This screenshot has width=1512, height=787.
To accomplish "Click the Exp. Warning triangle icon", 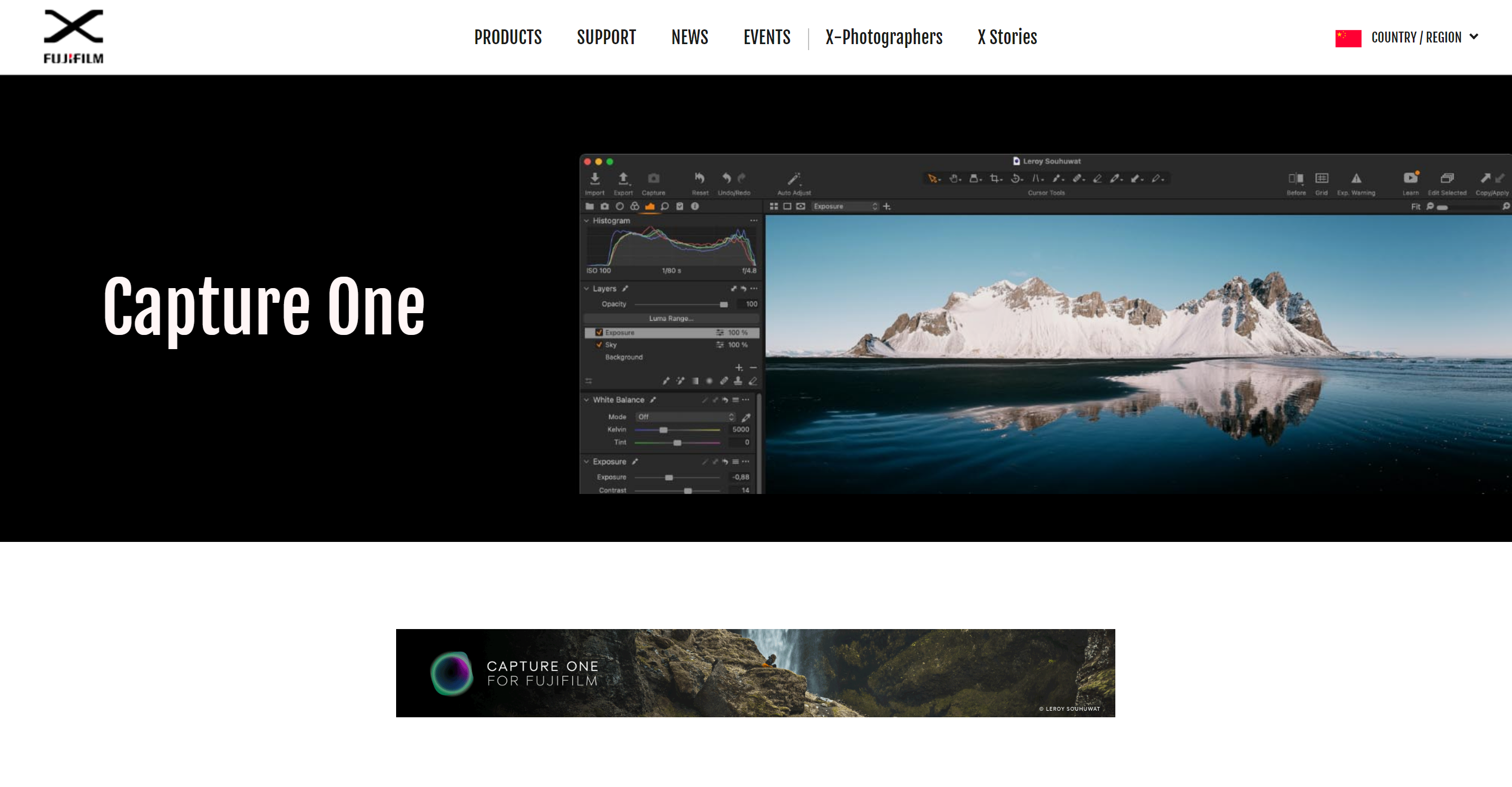I will click(1357, 179).
